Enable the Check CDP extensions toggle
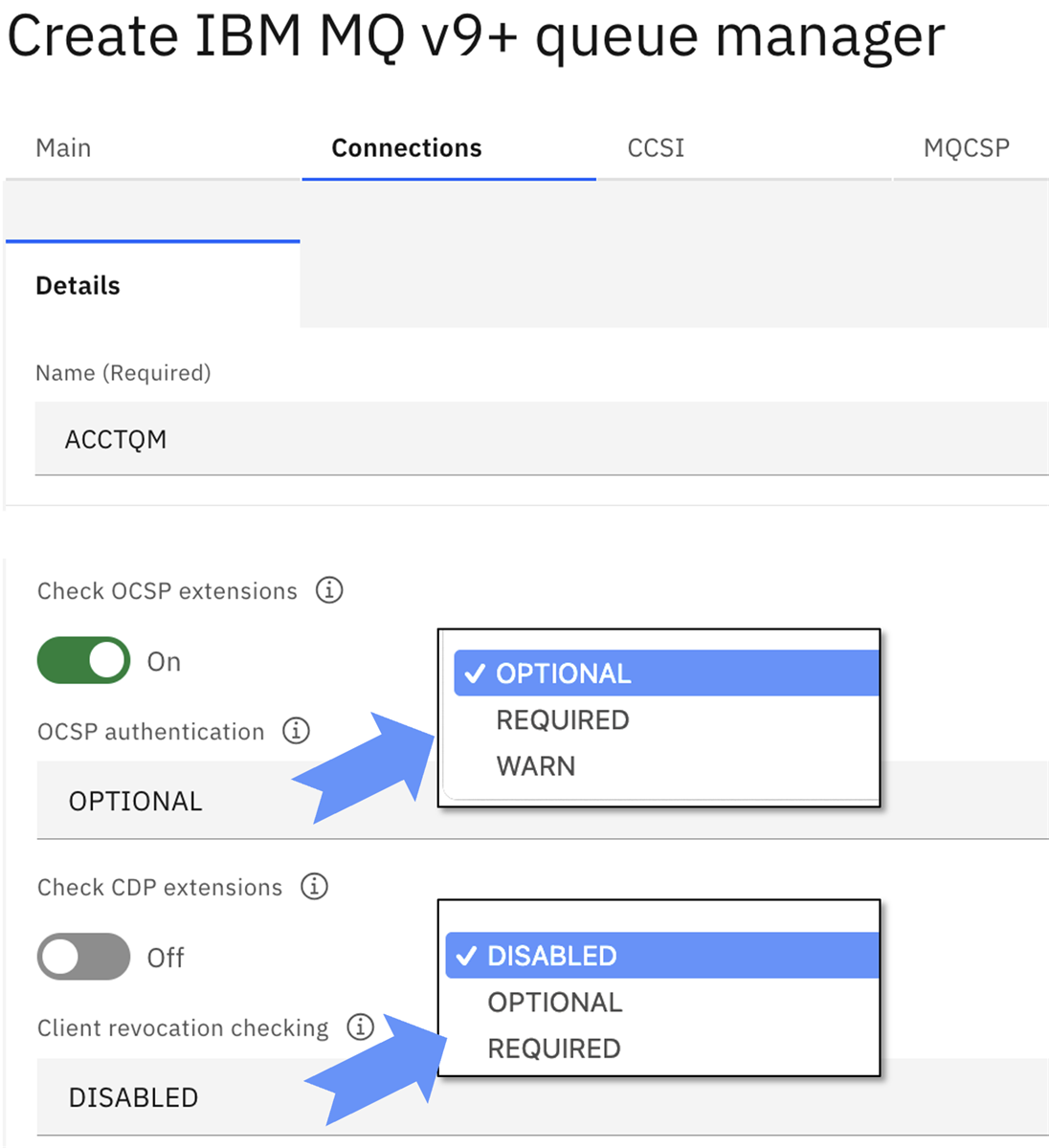The image size is (1049, 1148). (x=84, y=957)
